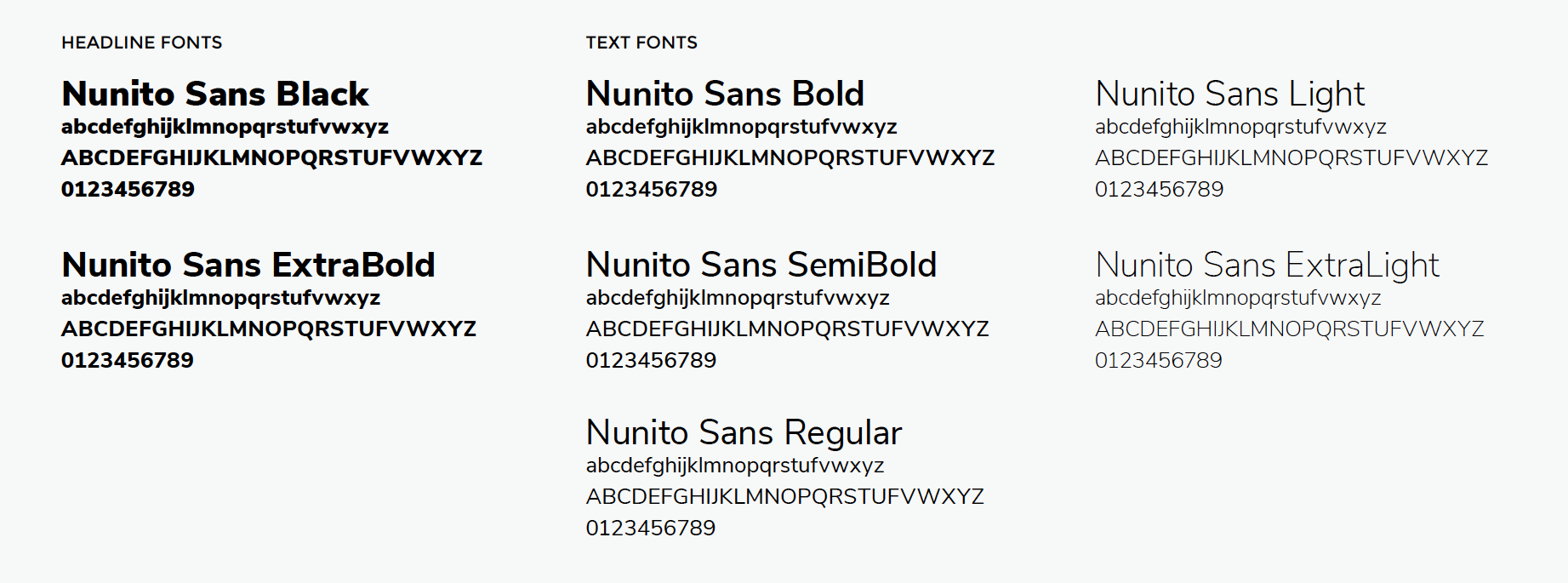Select the Nunito Sans Black heading
The height and width of the screenshot is (583, 1568).
tap(214, 94)
